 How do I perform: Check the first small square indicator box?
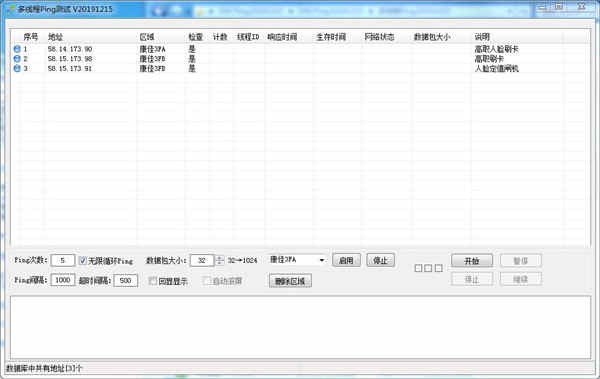pos(418,268)
